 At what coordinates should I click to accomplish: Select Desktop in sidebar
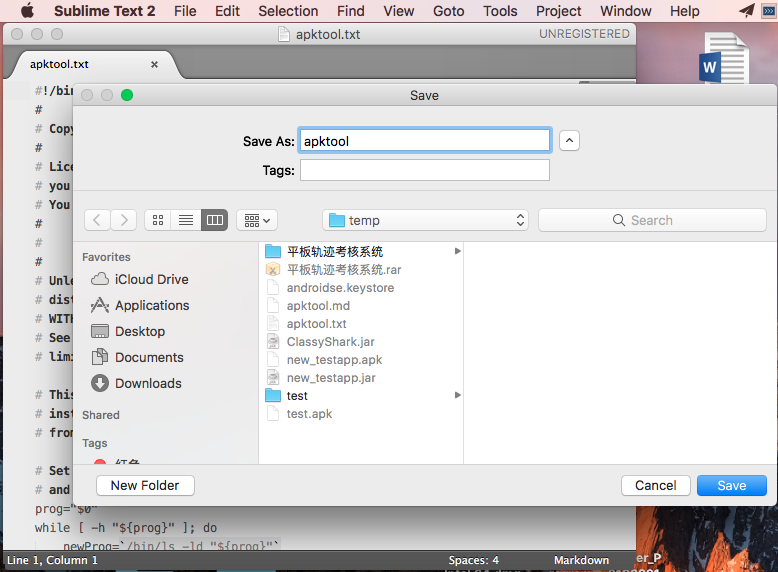140,331
